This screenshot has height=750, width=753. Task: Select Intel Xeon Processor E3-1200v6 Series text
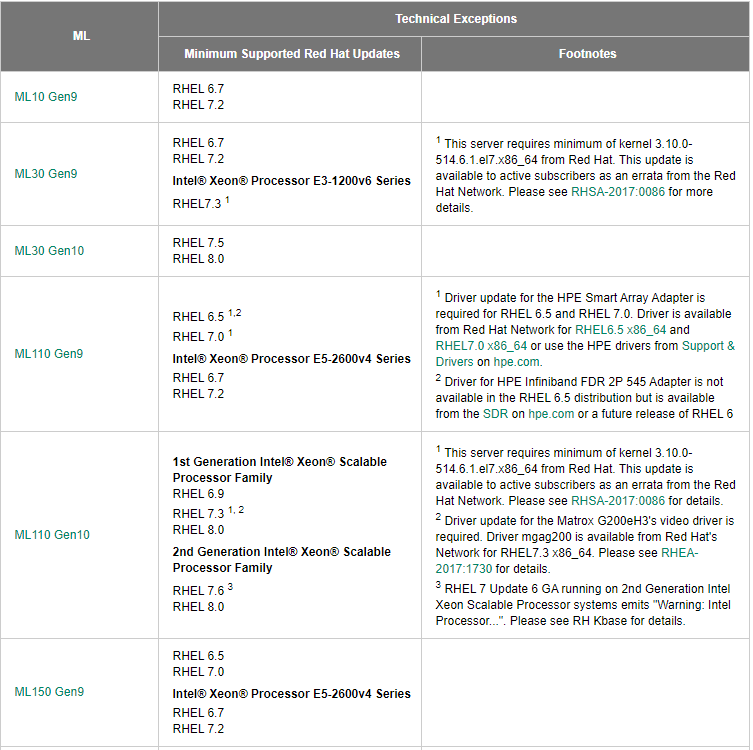coord(291,181)
